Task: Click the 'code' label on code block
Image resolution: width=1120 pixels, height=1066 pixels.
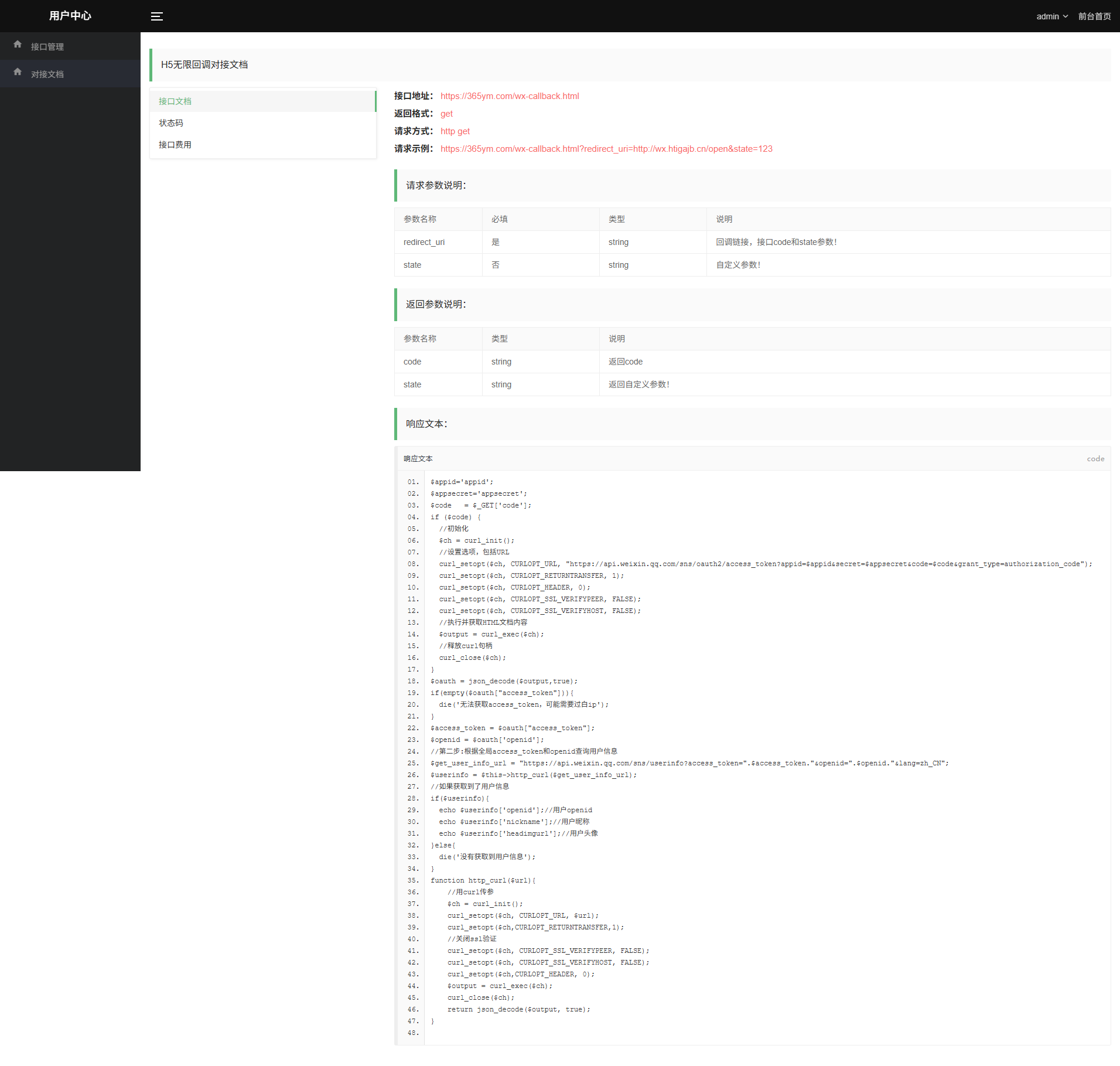Action: click(1095, 459)
